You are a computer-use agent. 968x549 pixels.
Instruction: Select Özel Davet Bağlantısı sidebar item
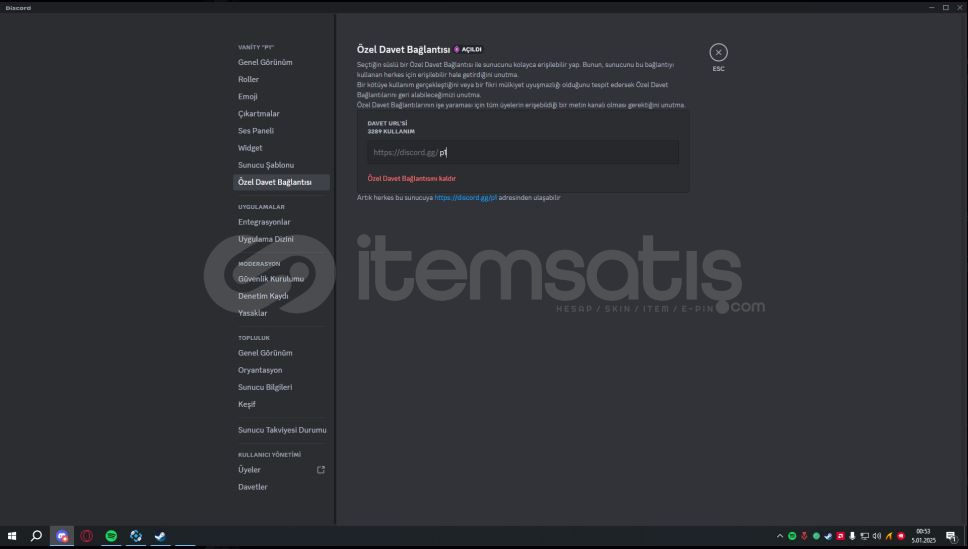(282, 182)
